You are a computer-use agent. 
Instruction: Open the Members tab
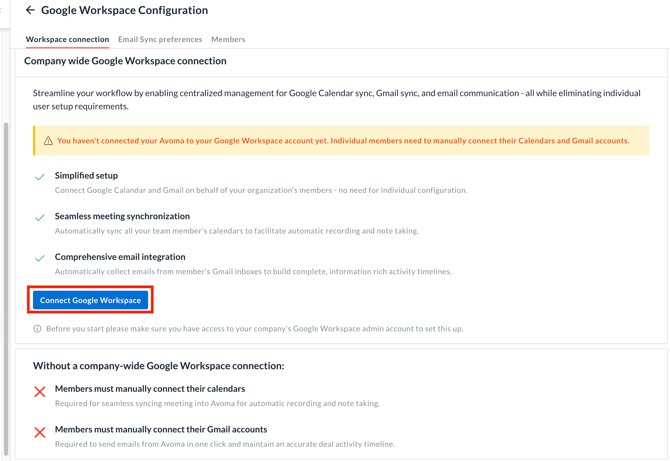click(228, 39)
